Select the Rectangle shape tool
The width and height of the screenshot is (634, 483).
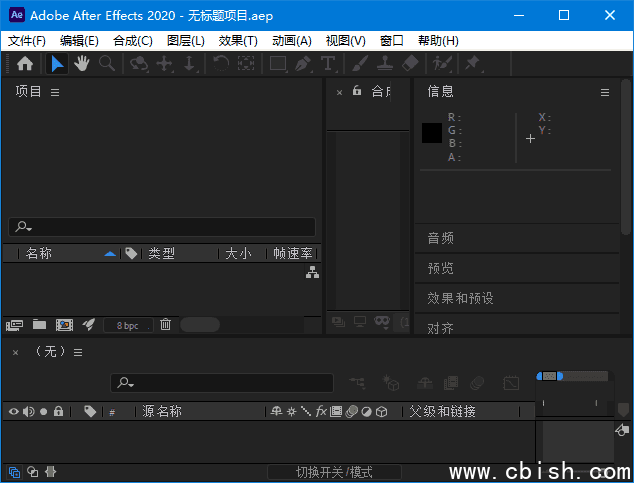(278, 63)
